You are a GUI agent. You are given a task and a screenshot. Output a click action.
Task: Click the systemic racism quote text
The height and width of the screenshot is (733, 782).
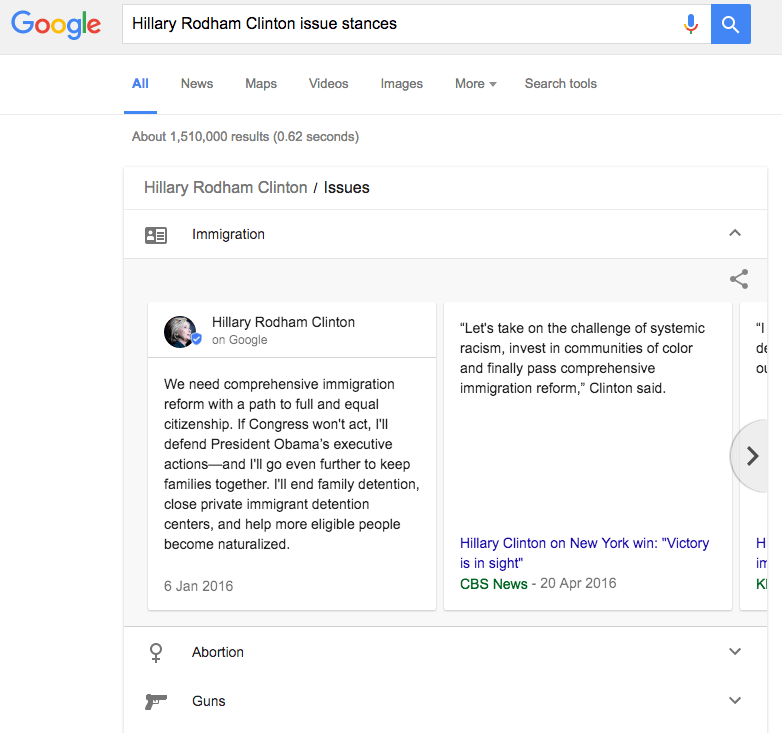(582, 358)
